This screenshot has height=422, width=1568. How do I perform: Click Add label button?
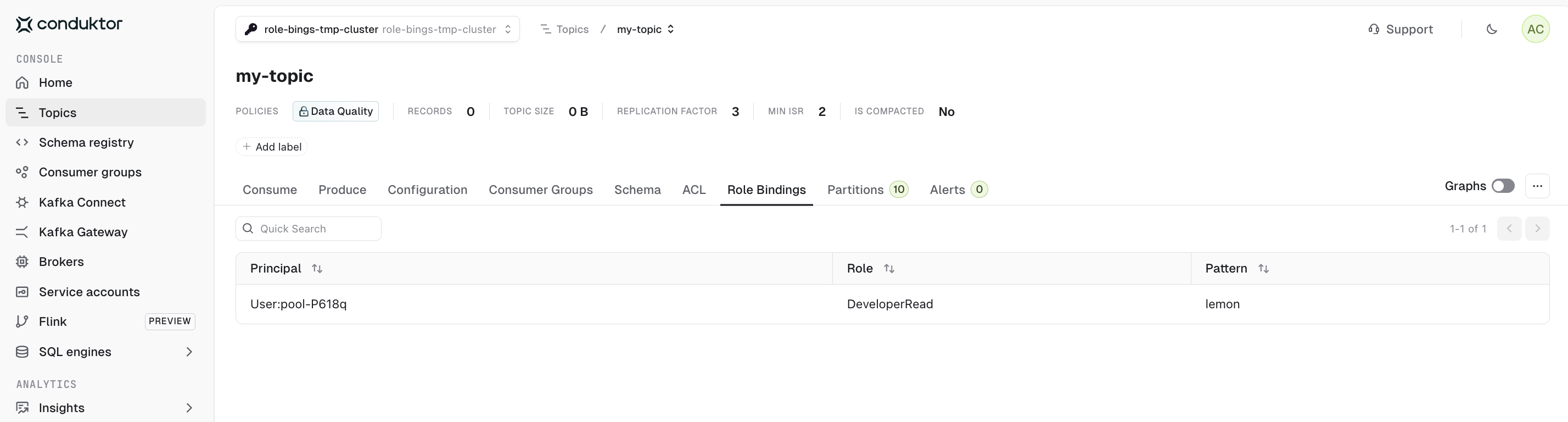pyautogui.click(x=271, y=147)
